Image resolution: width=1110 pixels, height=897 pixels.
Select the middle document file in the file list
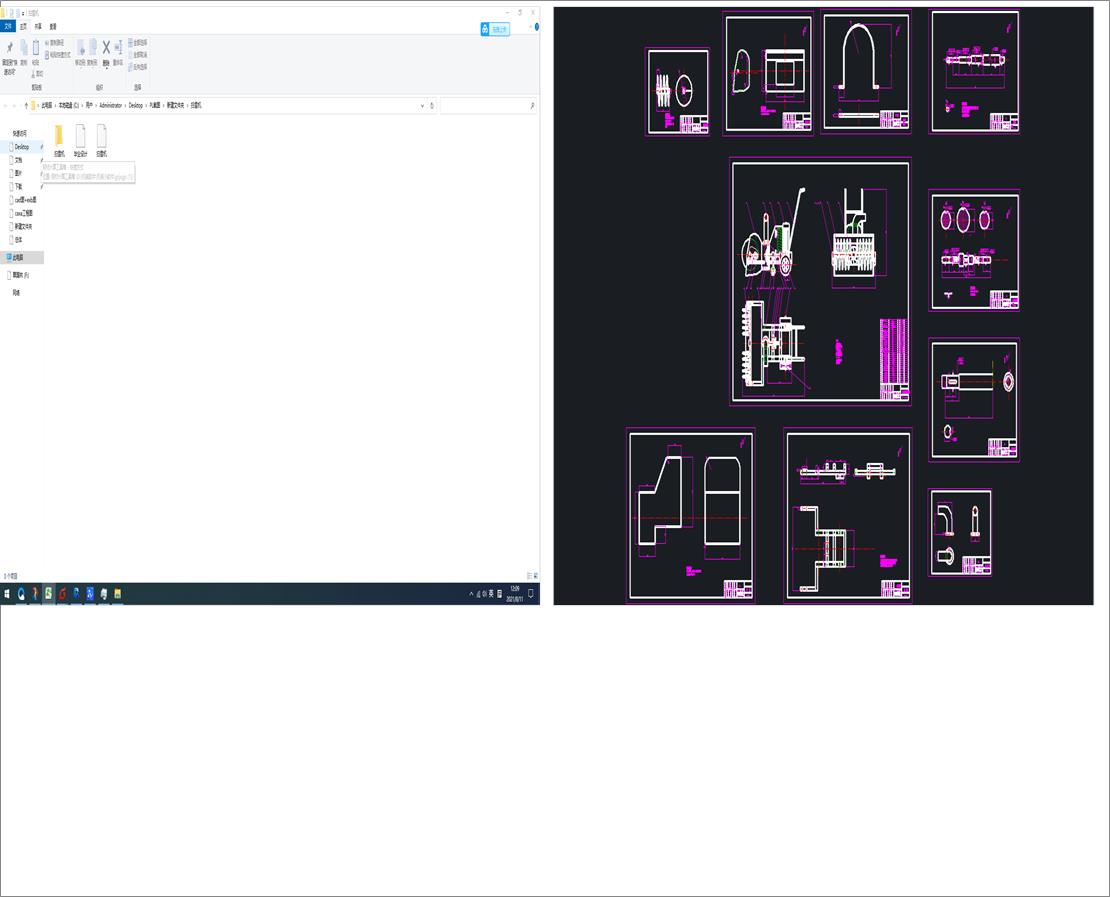coord(81,140)
